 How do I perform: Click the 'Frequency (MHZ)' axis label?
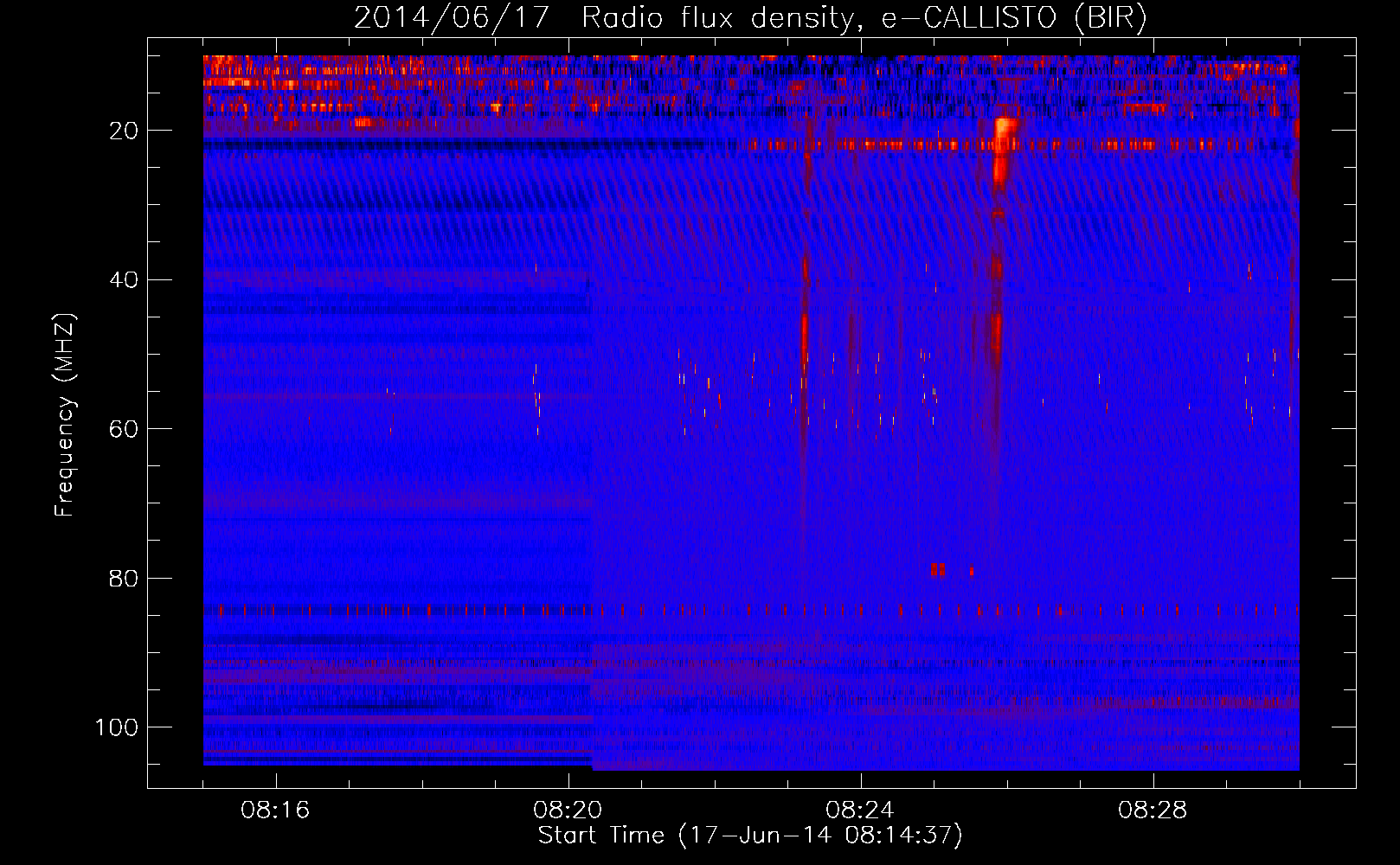65,414
